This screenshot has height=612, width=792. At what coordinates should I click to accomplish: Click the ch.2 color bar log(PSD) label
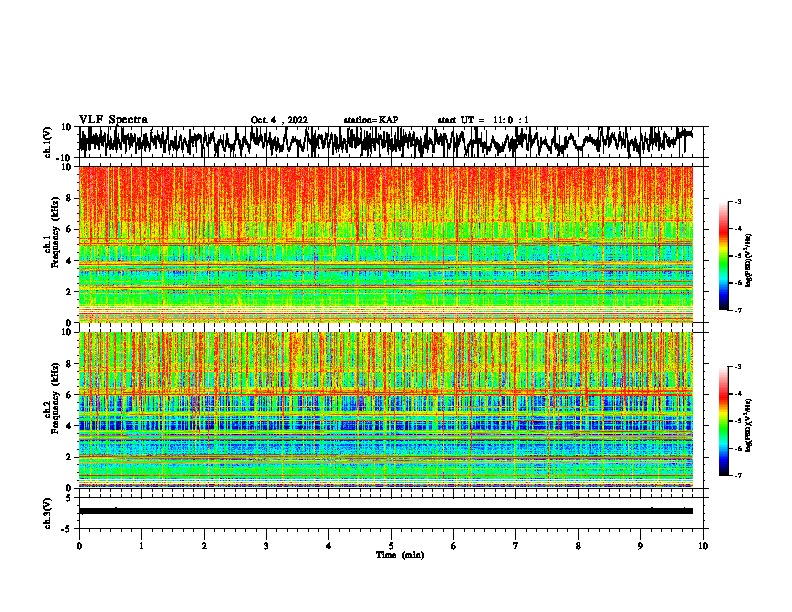tap(749, 426)
